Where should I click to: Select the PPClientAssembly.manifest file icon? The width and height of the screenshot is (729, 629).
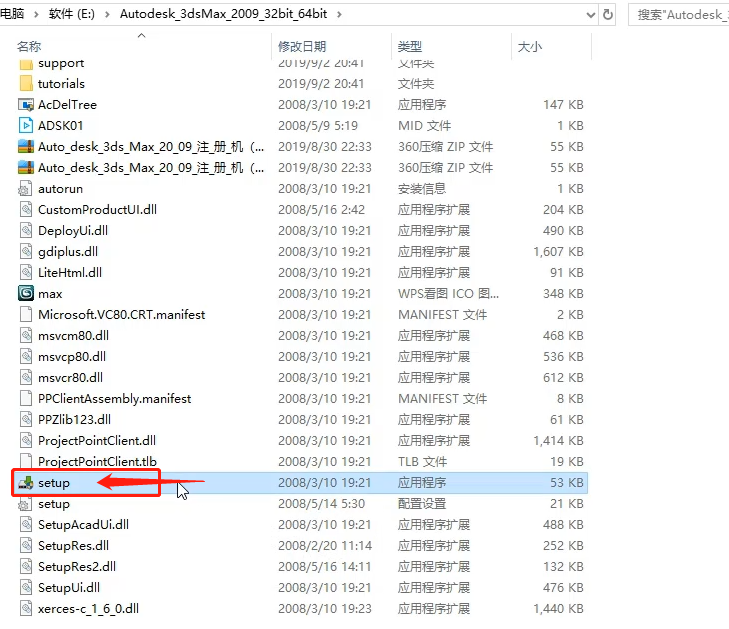pos(26,398)
